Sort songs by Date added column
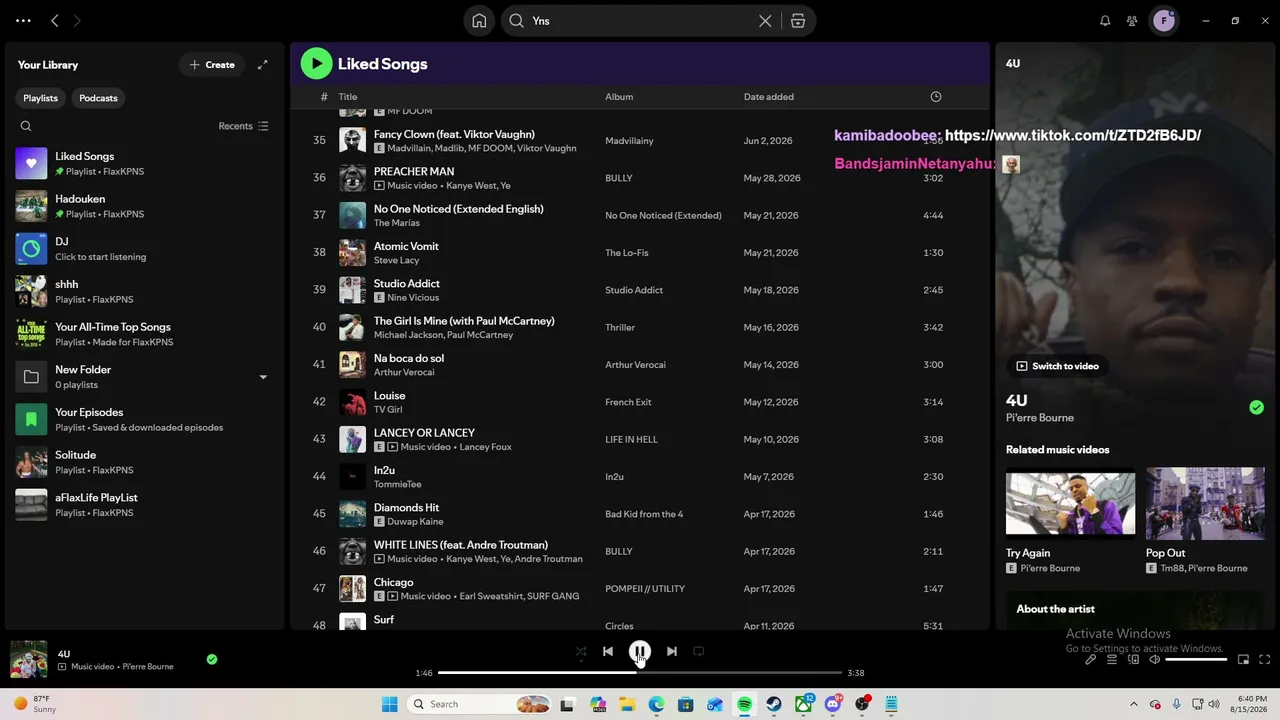The width and height of the screenshot is (1280, 720). [x=769, y=97]
